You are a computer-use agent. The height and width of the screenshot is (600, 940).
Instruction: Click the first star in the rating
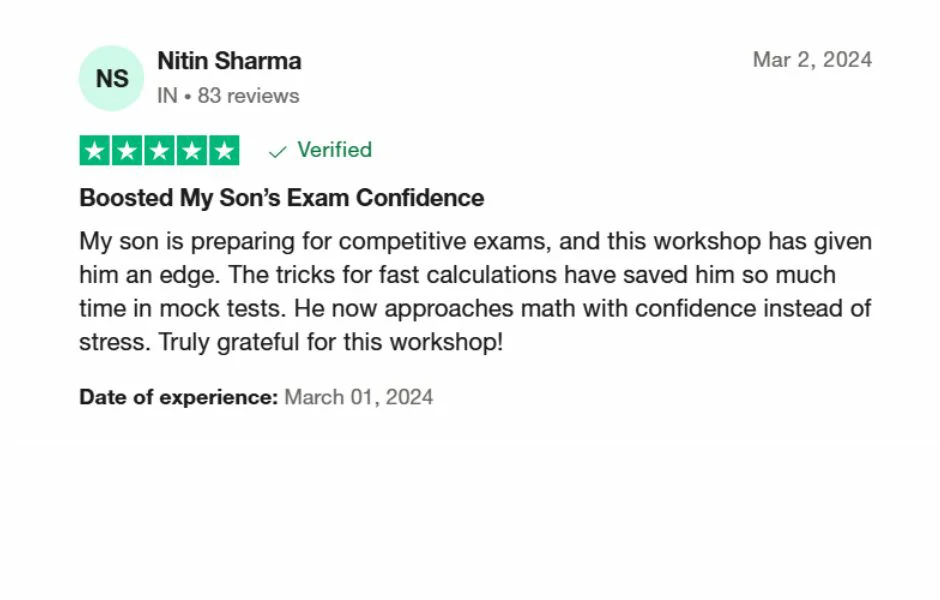coord(95,151)
